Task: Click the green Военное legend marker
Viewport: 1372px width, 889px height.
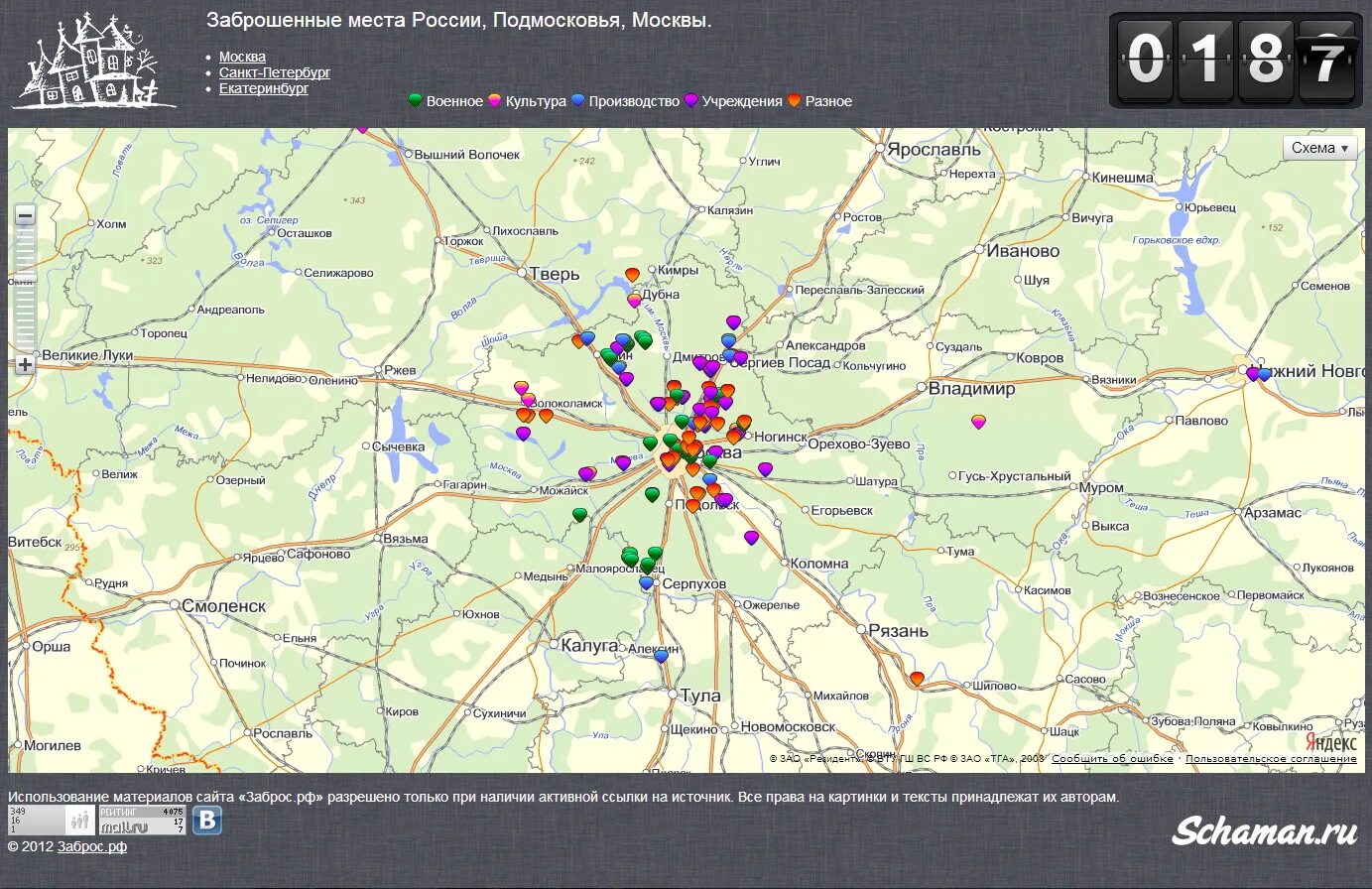Action: point(416,100)
